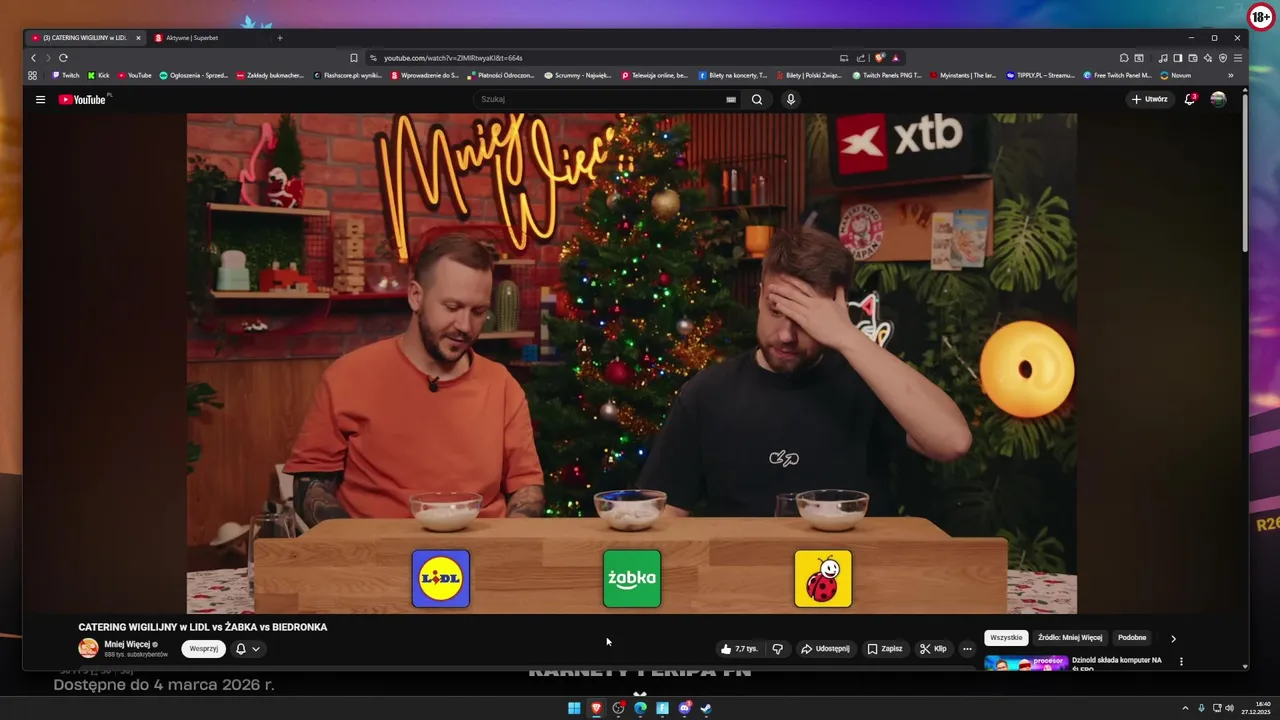Open the on-screen keyboard in search box
The width and height of the screenshot is (1280, 720).
click(731, 99)
